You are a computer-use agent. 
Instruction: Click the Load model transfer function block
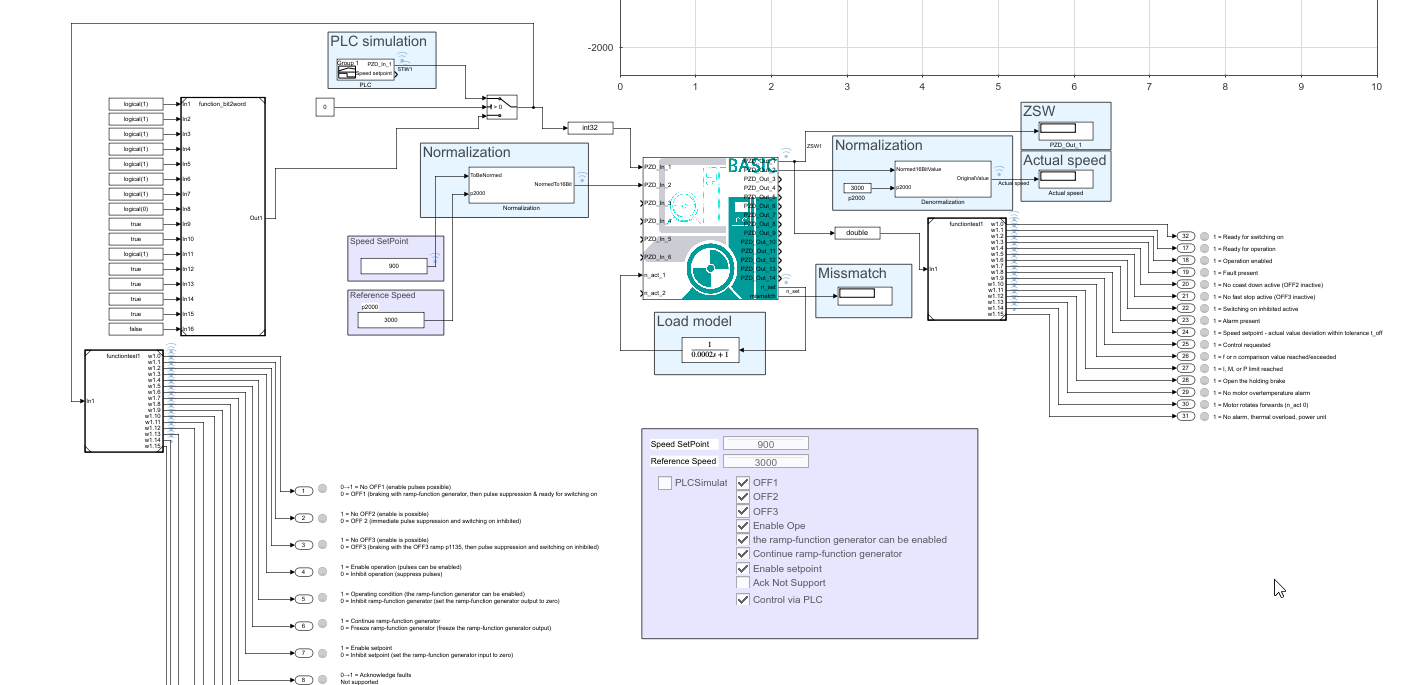click(x=710, y=348)
